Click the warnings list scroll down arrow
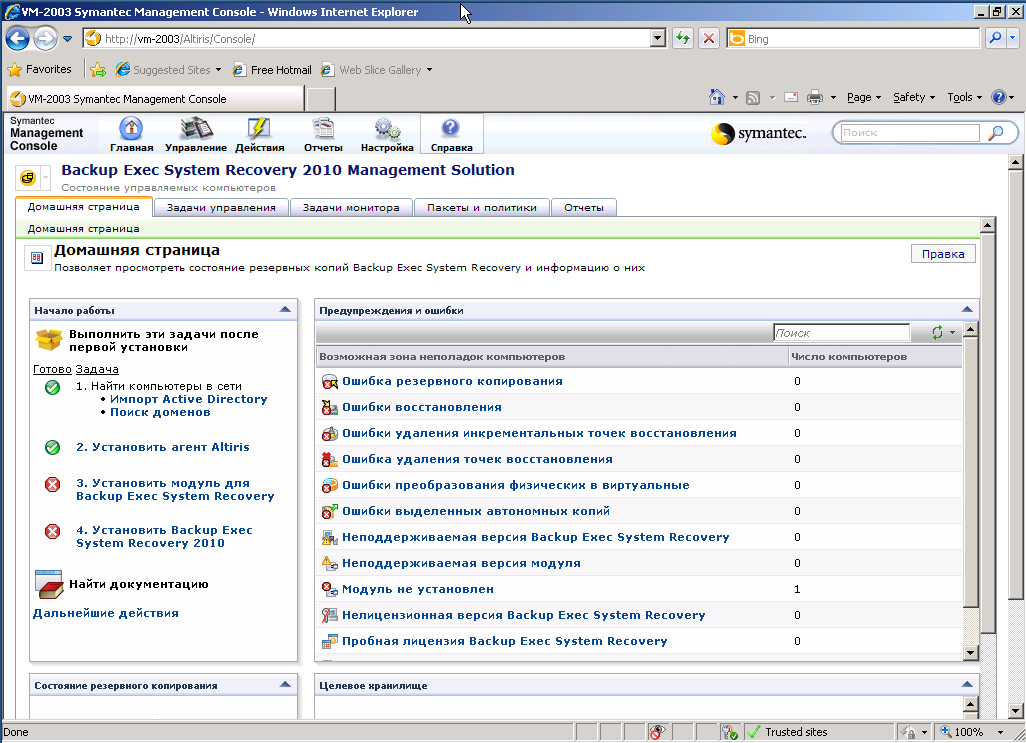The width and height of the screenshot is (1026, 743). tap(969, 652)
